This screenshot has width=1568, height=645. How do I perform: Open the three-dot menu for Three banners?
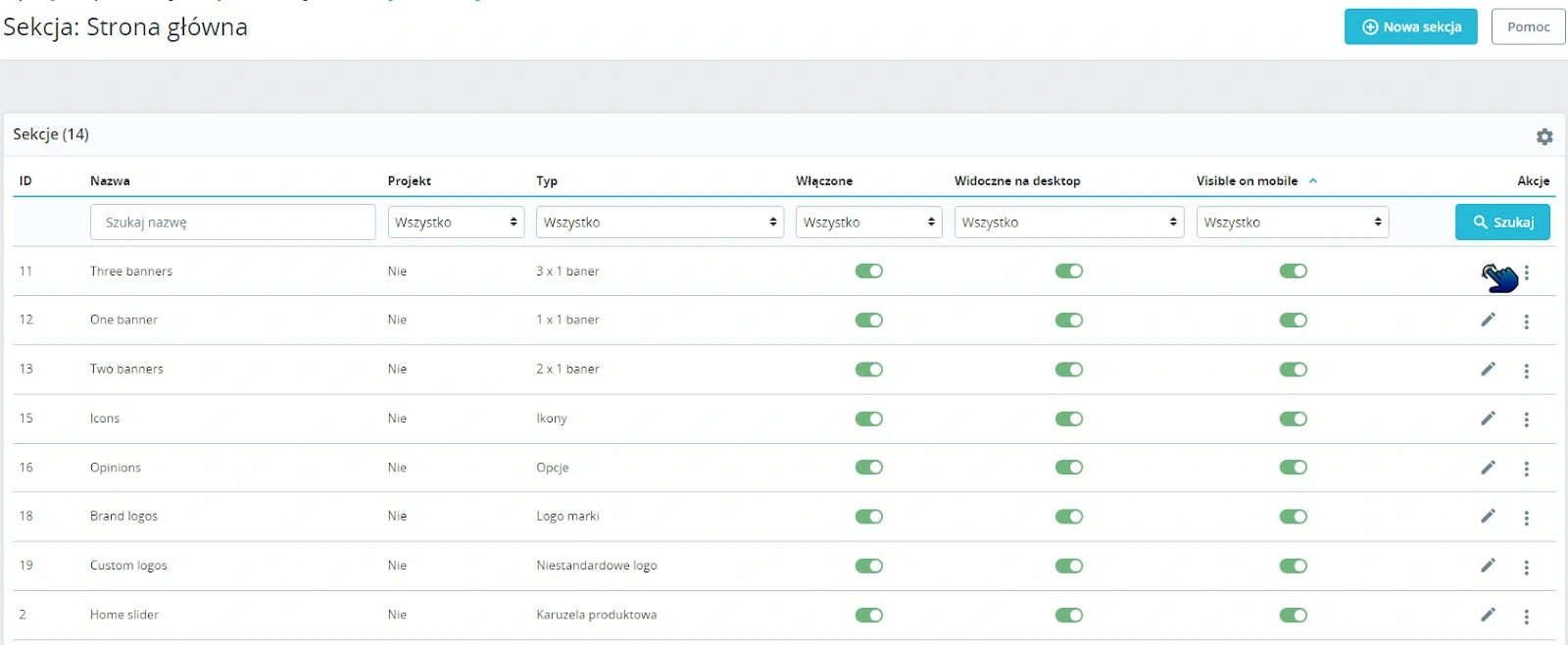point(1526,273)
